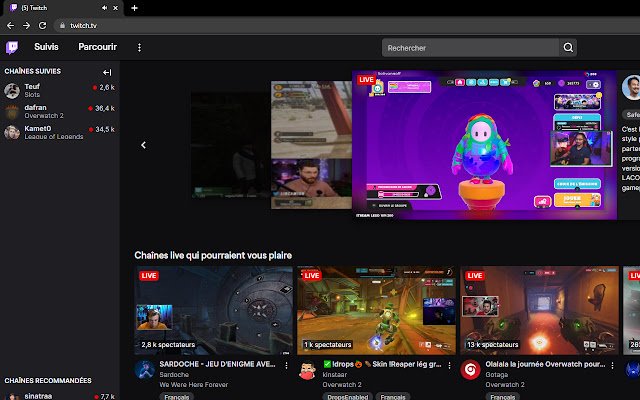Screen dimensions: 640x400
Task: Click the "Chaînes live qui pourraient vous plaire" heading
Action: pyautogui.click(x=213, y=256)
